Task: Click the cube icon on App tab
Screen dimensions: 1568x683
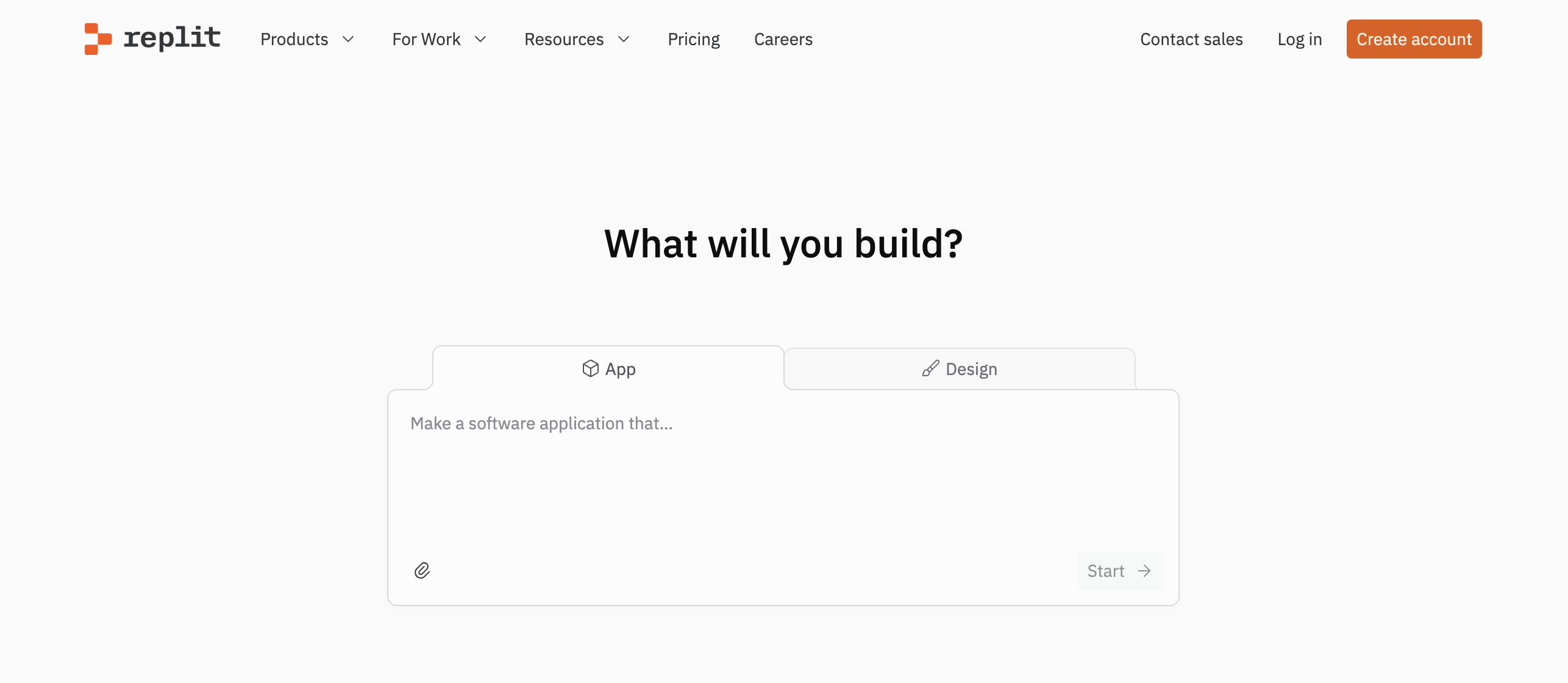Action: point(590,368)
